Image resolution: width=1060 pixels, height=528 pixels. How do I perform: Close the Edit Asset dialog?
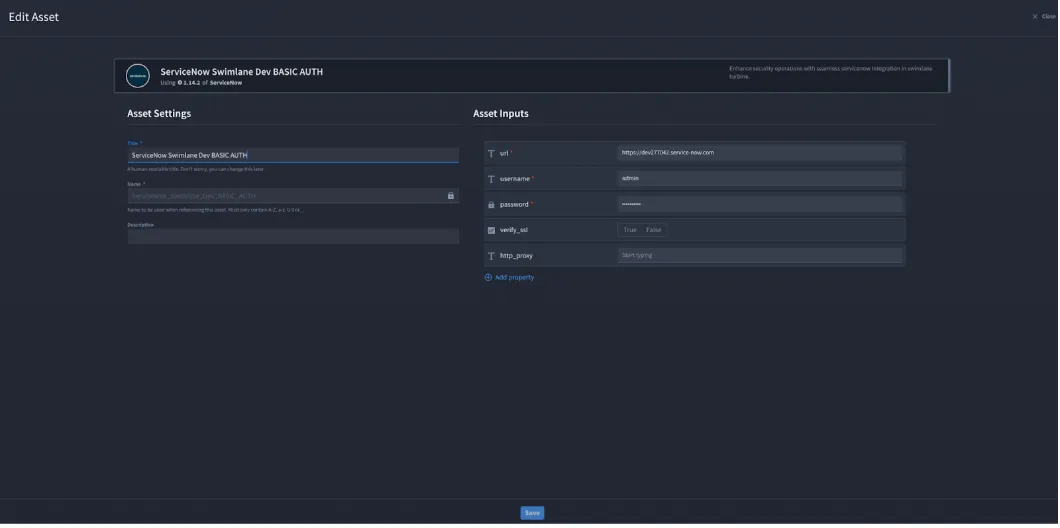1044,16
